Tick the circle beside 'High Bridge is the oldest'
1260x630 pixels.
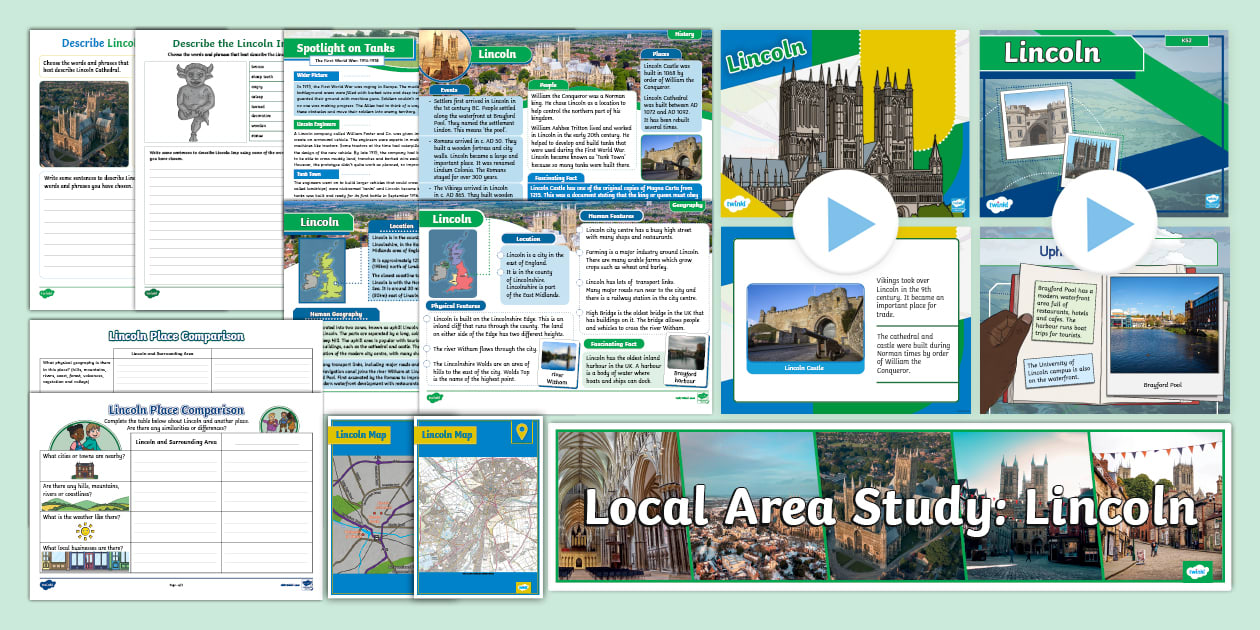[x=580, y=312]
